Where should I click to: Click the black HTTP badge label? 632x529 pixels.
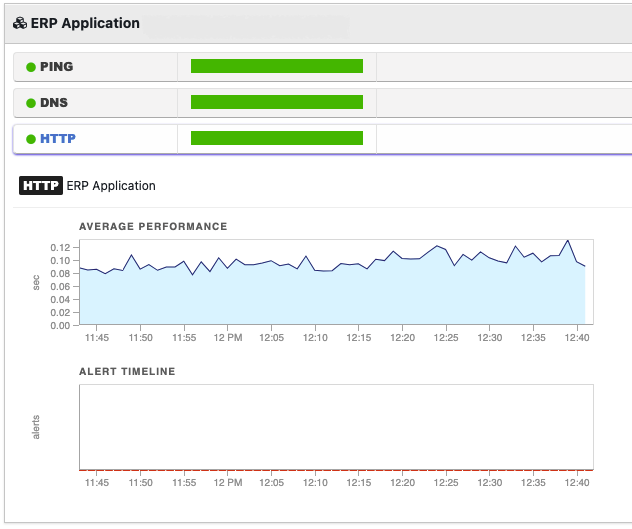click(x=41, y=185)
